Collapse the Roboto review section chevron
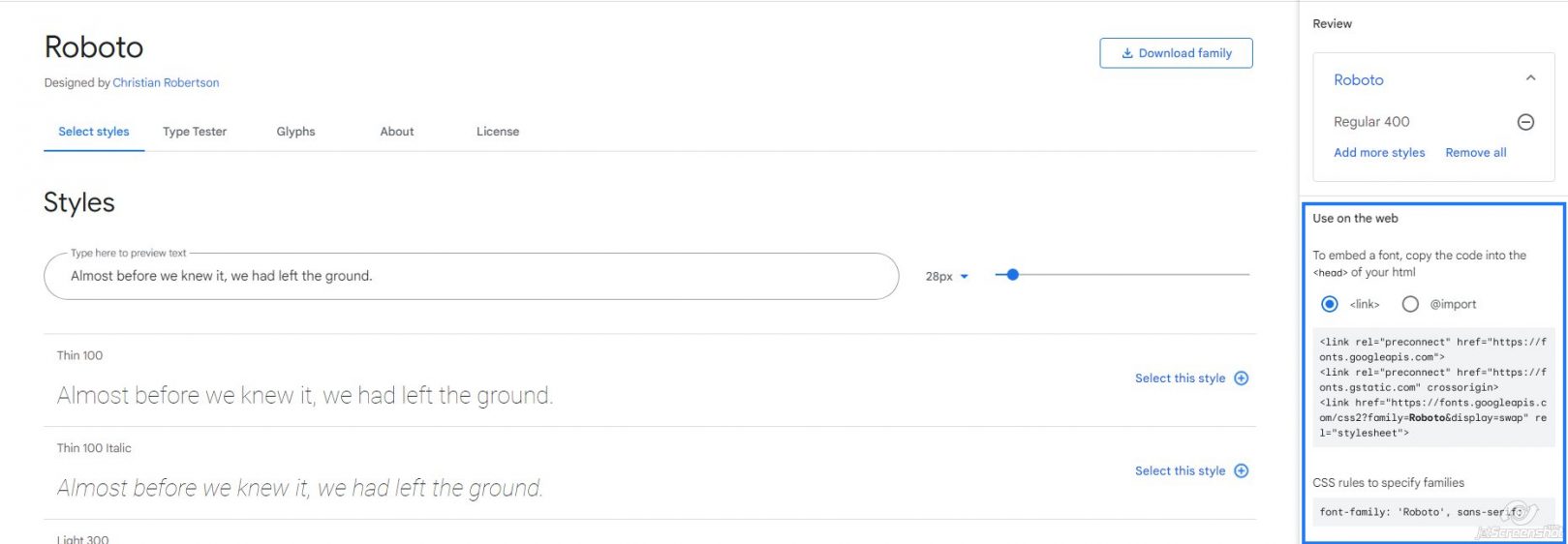This screenshot has height=544, width=1568. 1530,78
